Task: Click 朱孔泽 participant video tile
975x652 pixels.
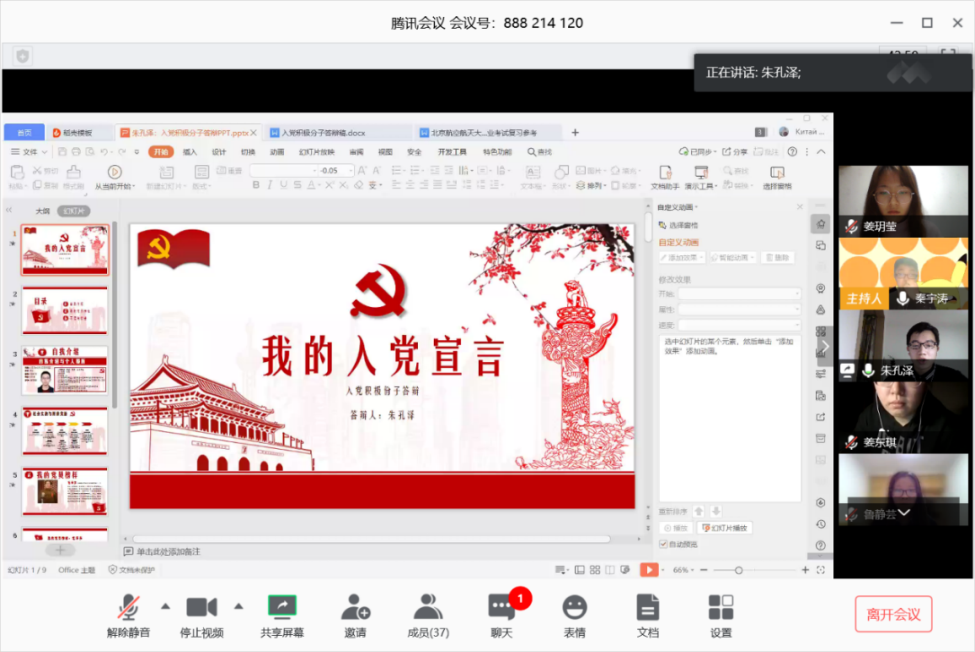Action: (903, 346)
